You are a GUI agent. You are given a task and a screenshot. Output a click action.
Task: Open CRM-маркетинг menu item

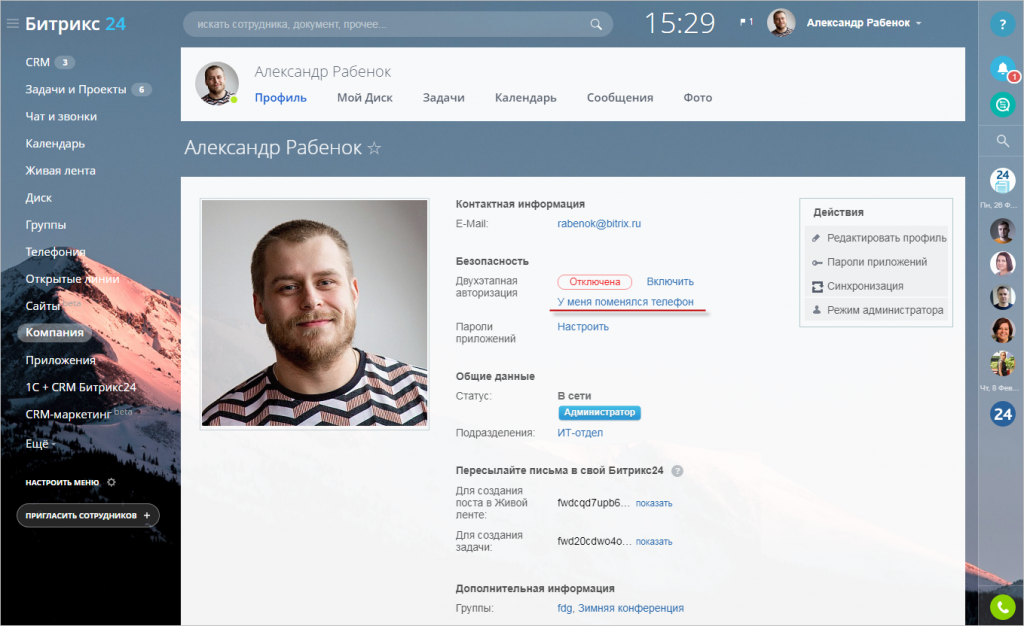[x=69, y=415]
